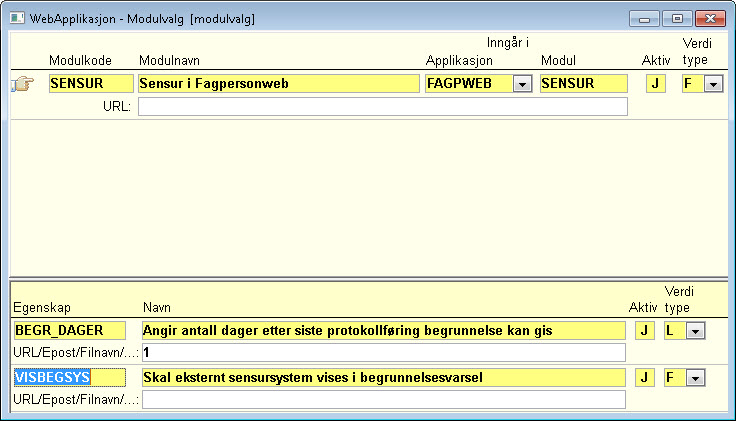Open Verdi type dropdown for BEGR_DAGER
The width and height of the screenshot is (736, 421).
[x=696, y=331]
